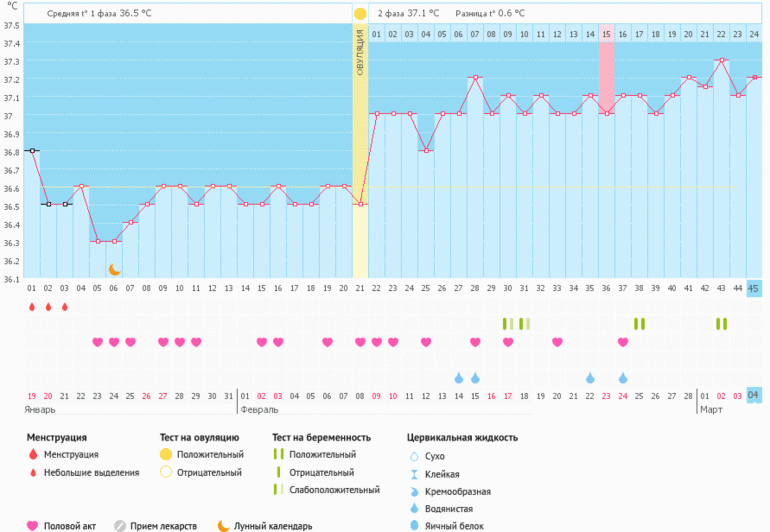Click the Отрицательный ovulation test empty circle

pyautogui.click(x=166, y=472)
